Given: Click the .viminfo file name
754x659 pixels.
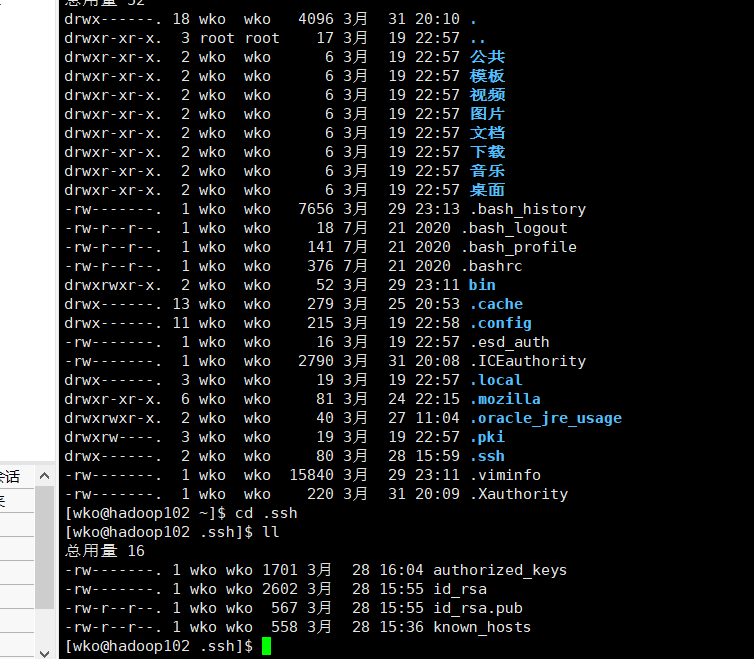Looking at the screenshot, I should click(505, 475).
